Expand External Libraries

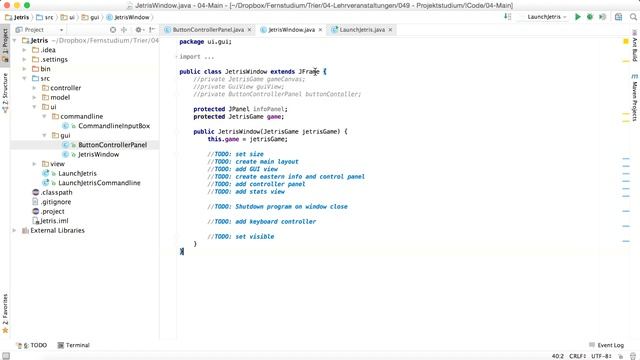point(15,230)
